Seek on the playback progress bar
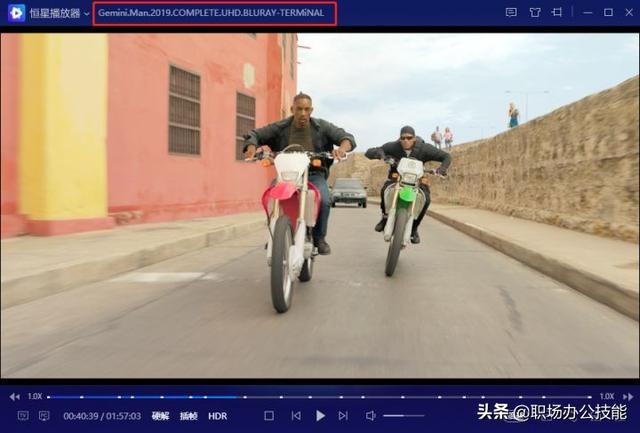The width and height of the screenshot is (640, 433). pos(320,397)
